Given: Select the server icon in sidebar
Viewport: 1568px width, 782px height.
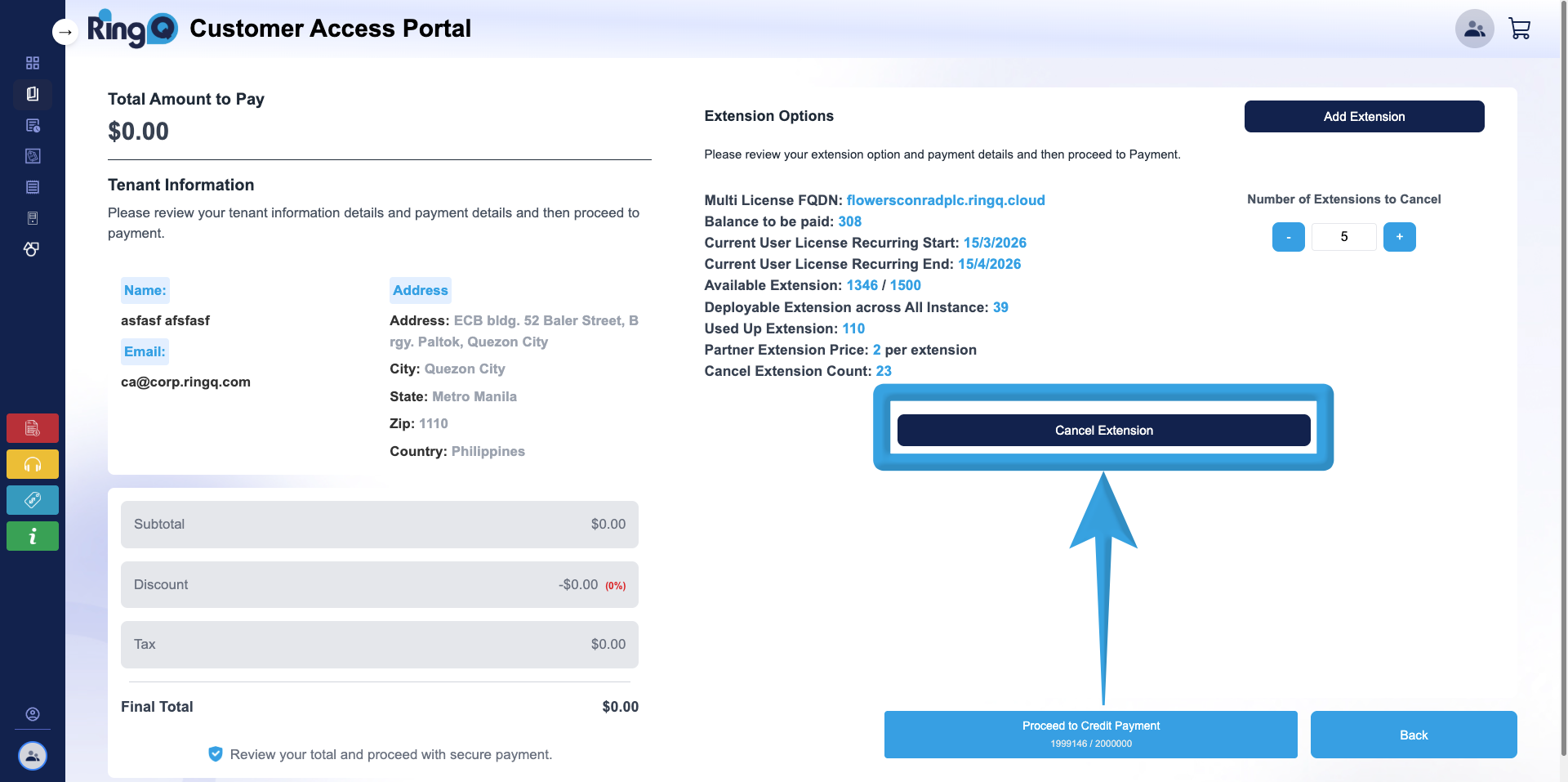Looking at the screenshot, I should coord(33,218).
